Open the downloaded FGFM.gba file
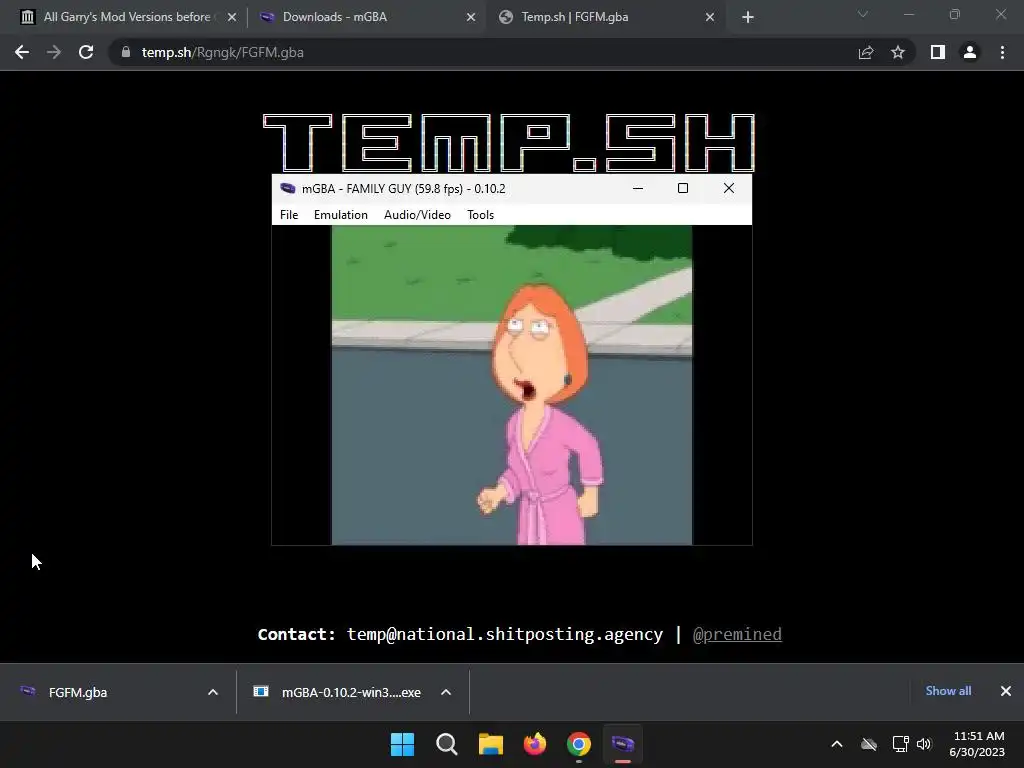Image resolution: width=1024 pixels, height=768 pixels. [78, 692]
